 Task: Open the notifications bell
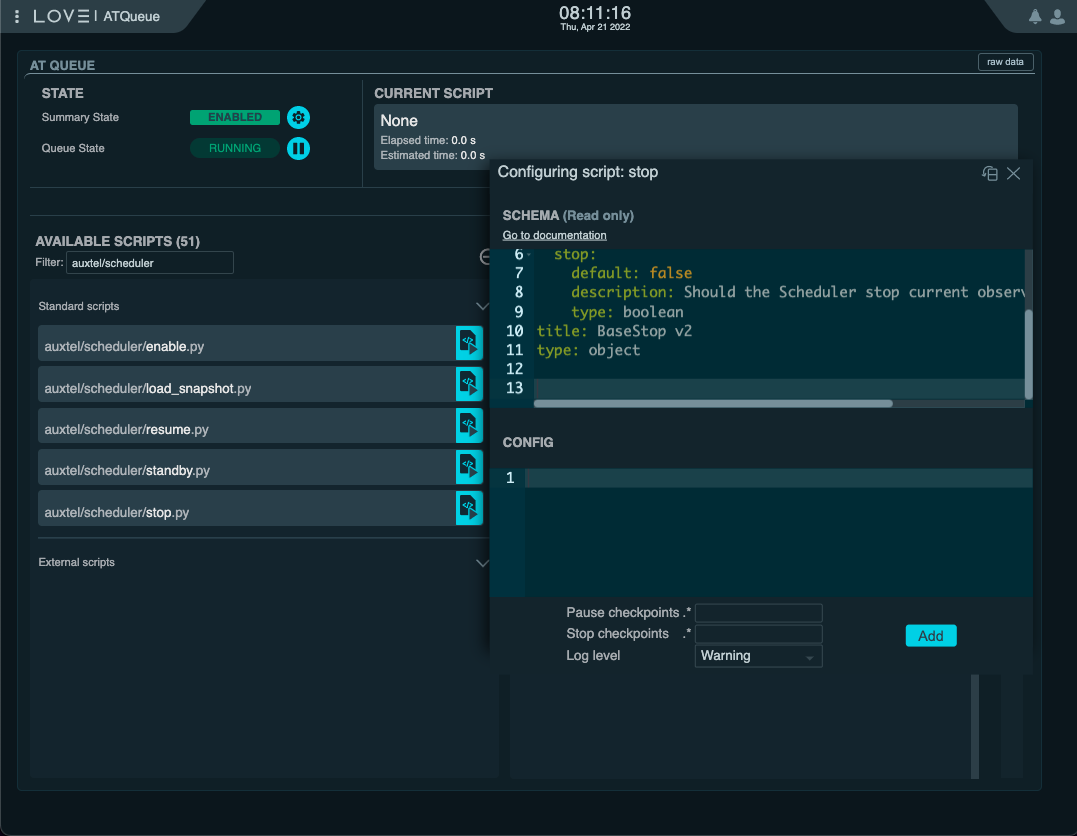(1037, 16)
